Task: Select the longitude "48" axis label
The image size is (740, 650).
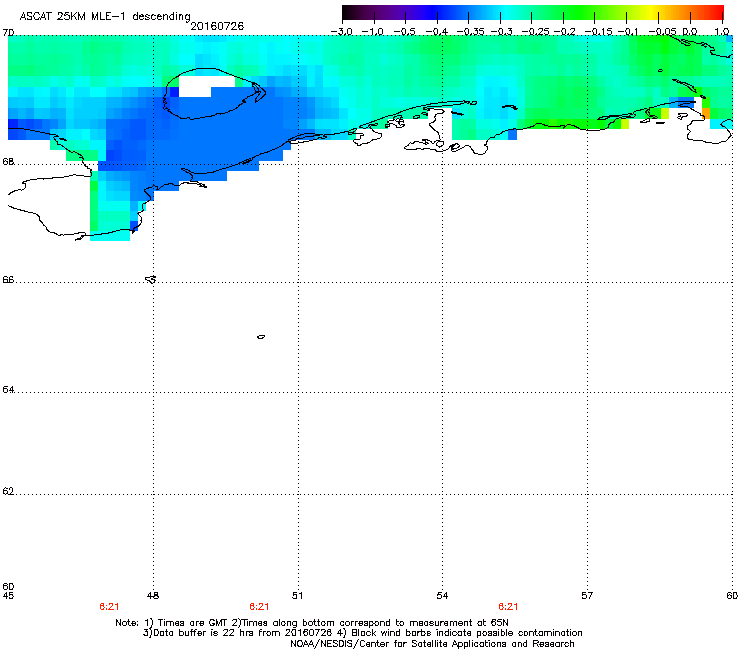Action: pyautogui.click(x=153, y=596)
